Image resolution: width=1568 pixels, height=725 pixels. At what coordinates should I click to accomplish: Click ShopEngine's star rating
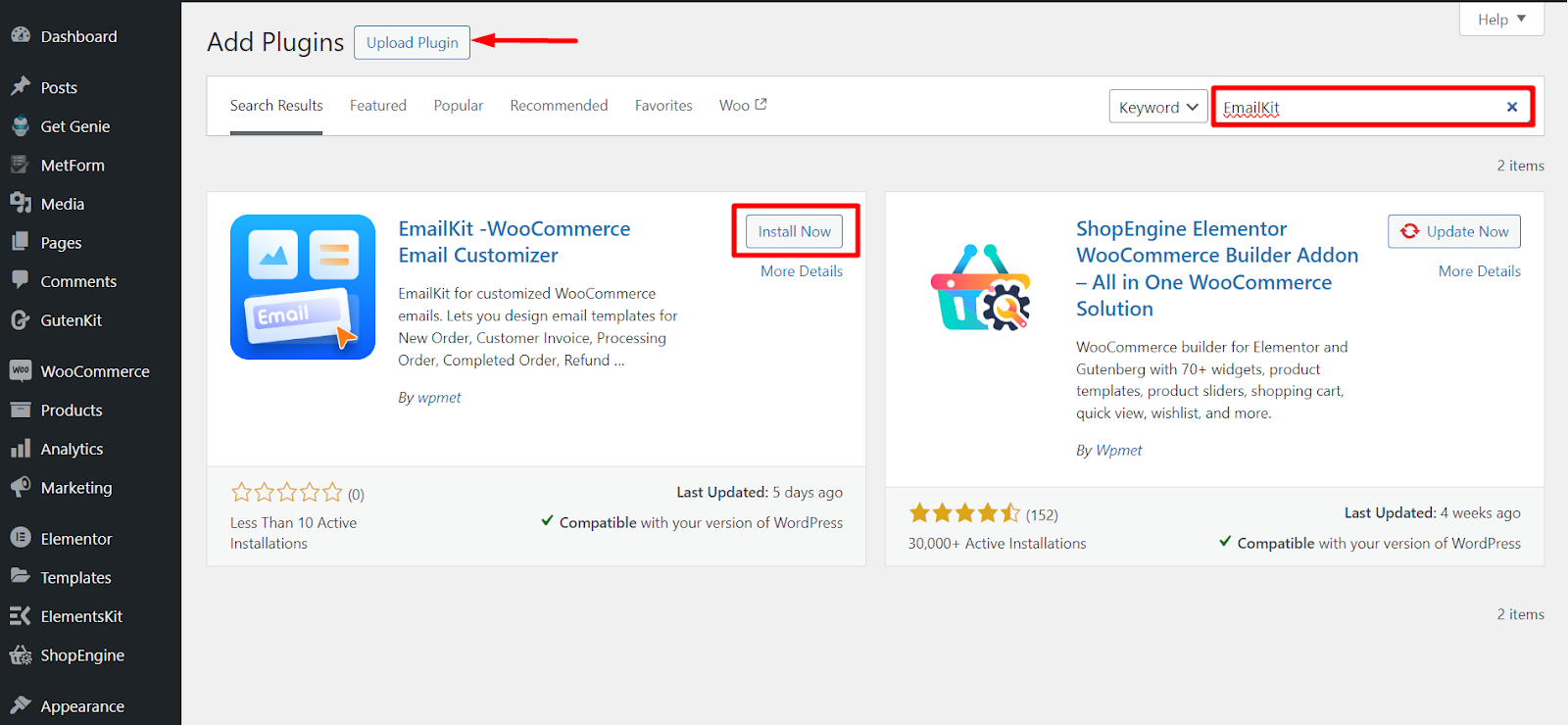964,512
